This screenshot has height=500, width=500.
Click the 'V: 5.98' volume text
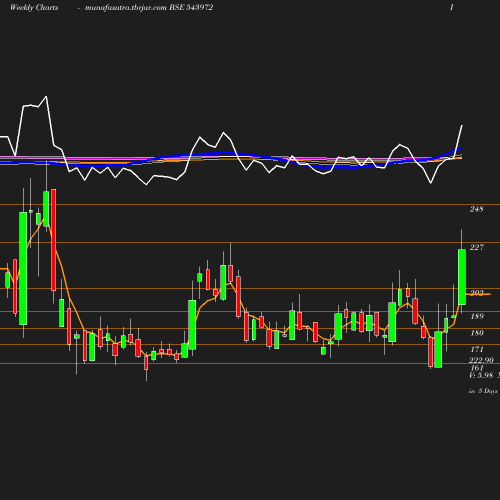481,375
